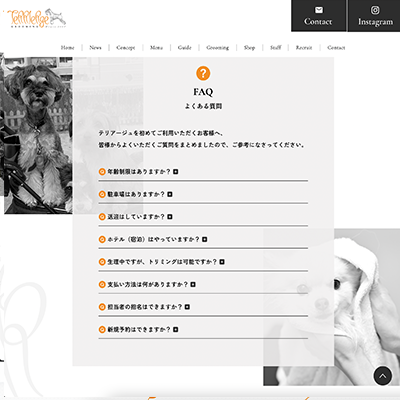Open the Grooming menu item

(x=218, y=48)
